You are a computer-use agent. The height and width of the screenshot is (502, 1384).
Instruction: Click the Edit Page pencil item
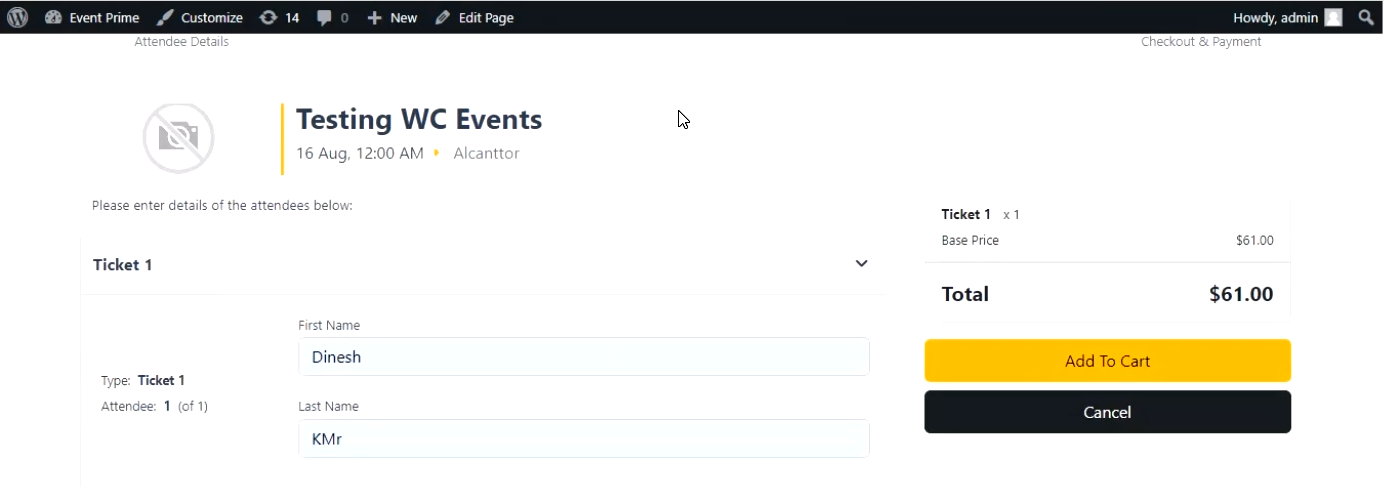[475, 17]
